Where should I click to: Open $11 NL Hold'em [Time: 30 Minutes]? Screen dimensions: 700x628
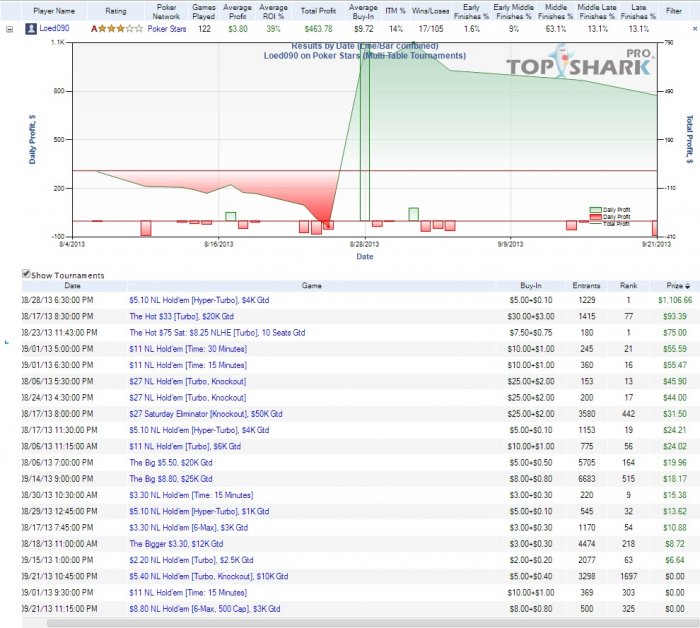pos(188,349)
